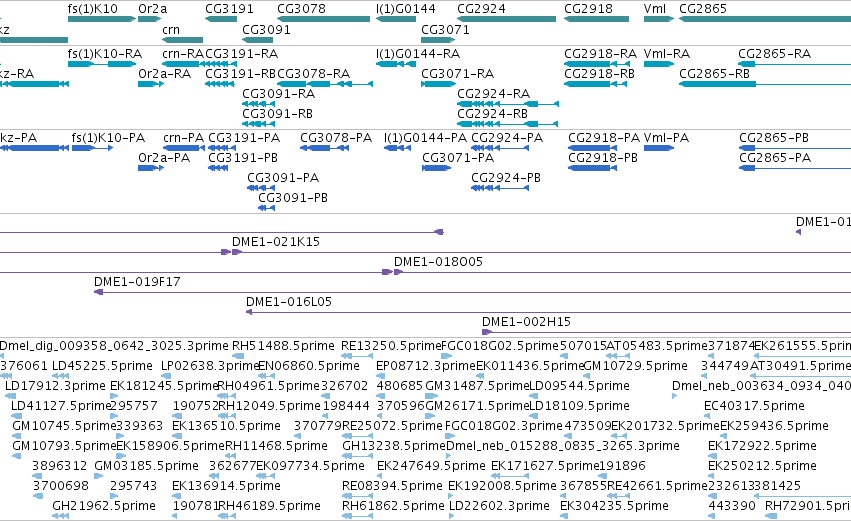The image size is (851, 521).
Task: Select BAC clone label DME1-018O05
Action: (438, 262)
